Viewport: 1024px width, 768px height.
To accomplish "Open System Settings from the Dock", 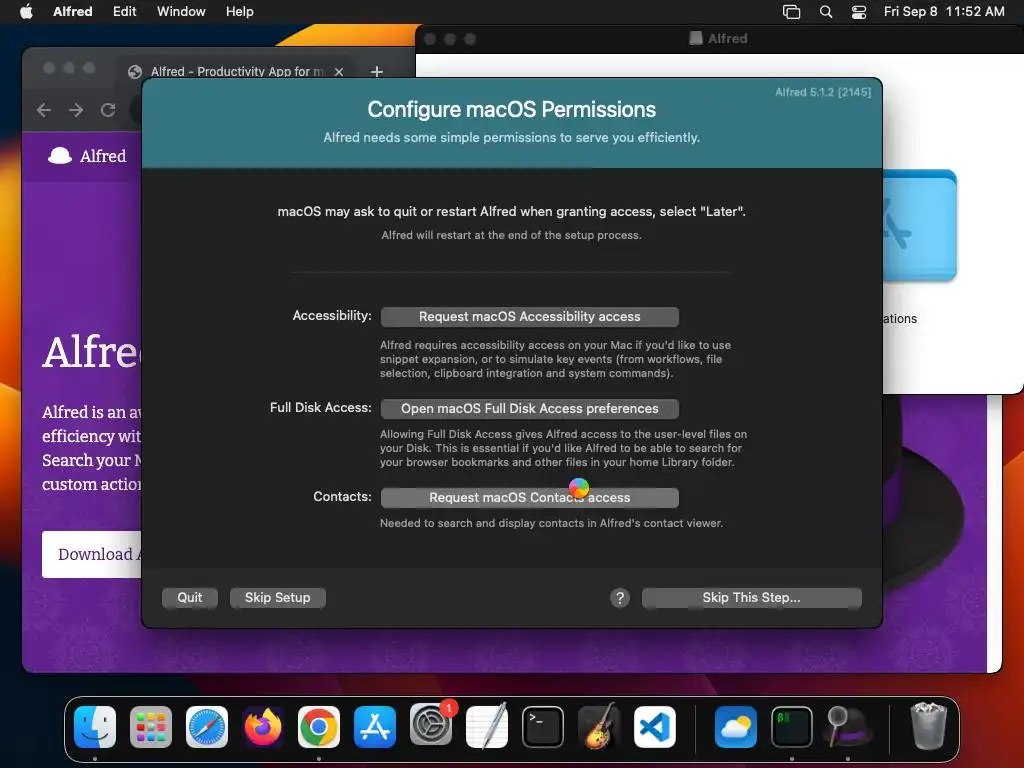I will point(431,725).
